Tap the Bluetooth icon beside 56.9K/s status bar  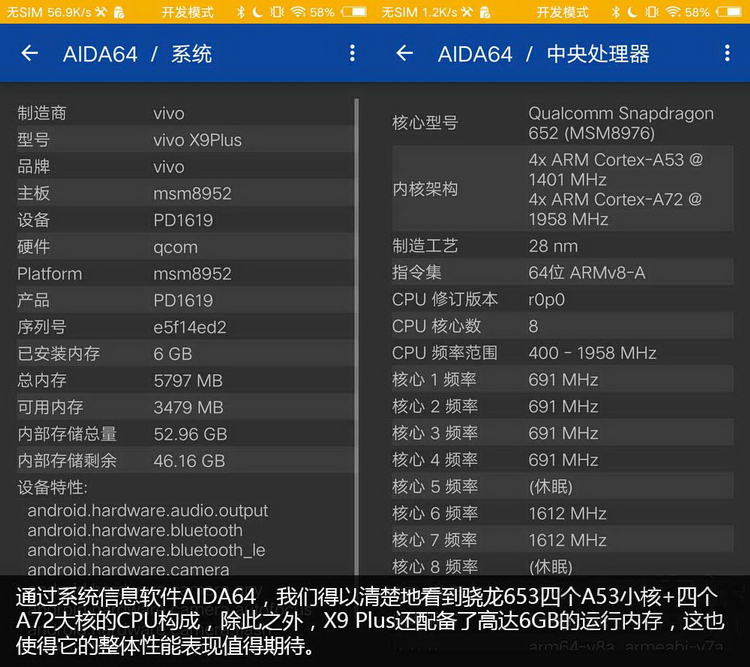tap(241, 12)
